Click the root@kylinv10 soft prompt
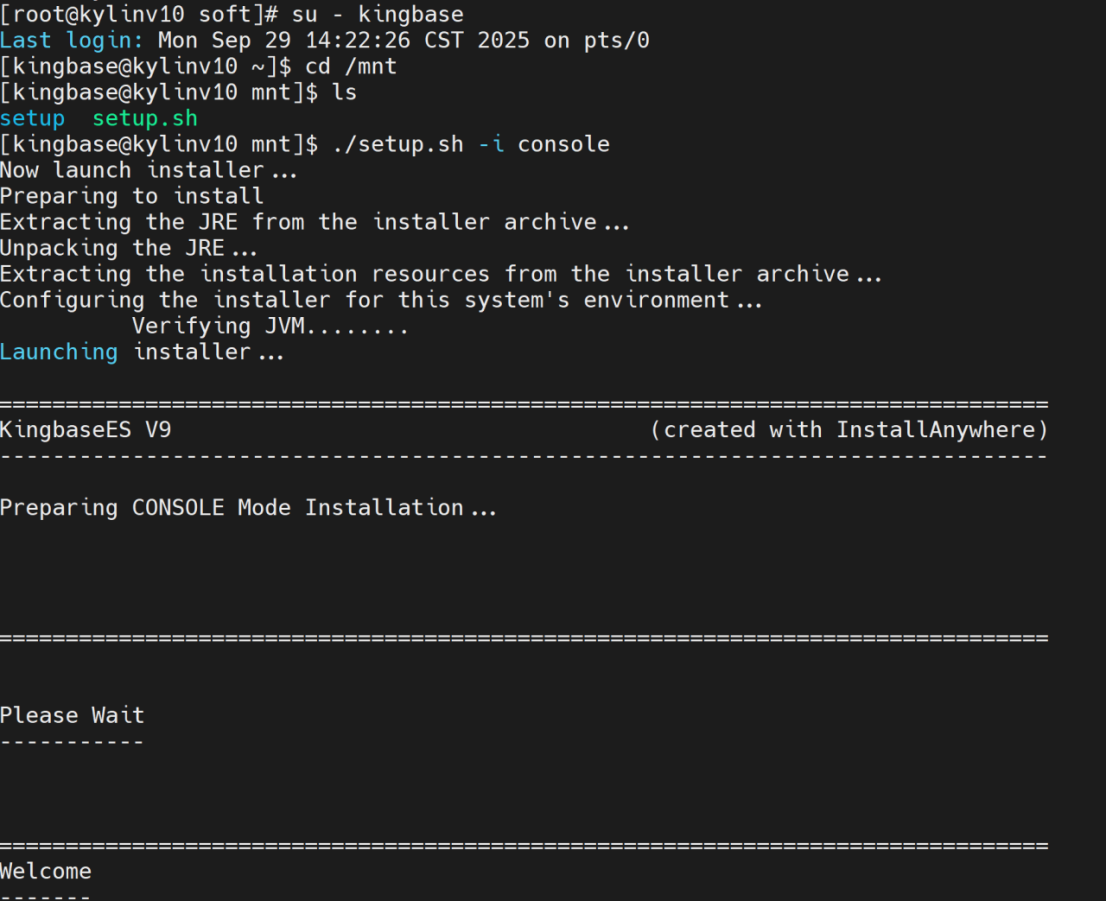The image size is (1106, 902). point(138,15)
